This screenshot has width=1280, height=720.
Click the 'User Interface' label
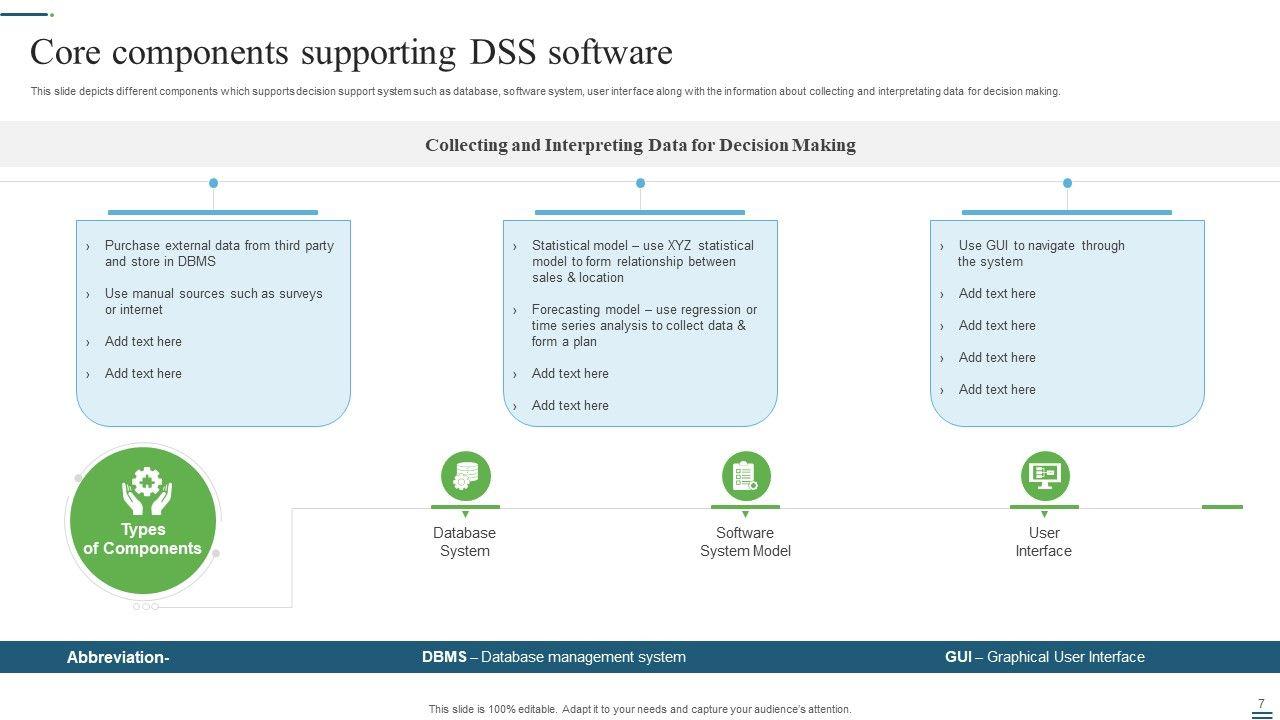1043,542
